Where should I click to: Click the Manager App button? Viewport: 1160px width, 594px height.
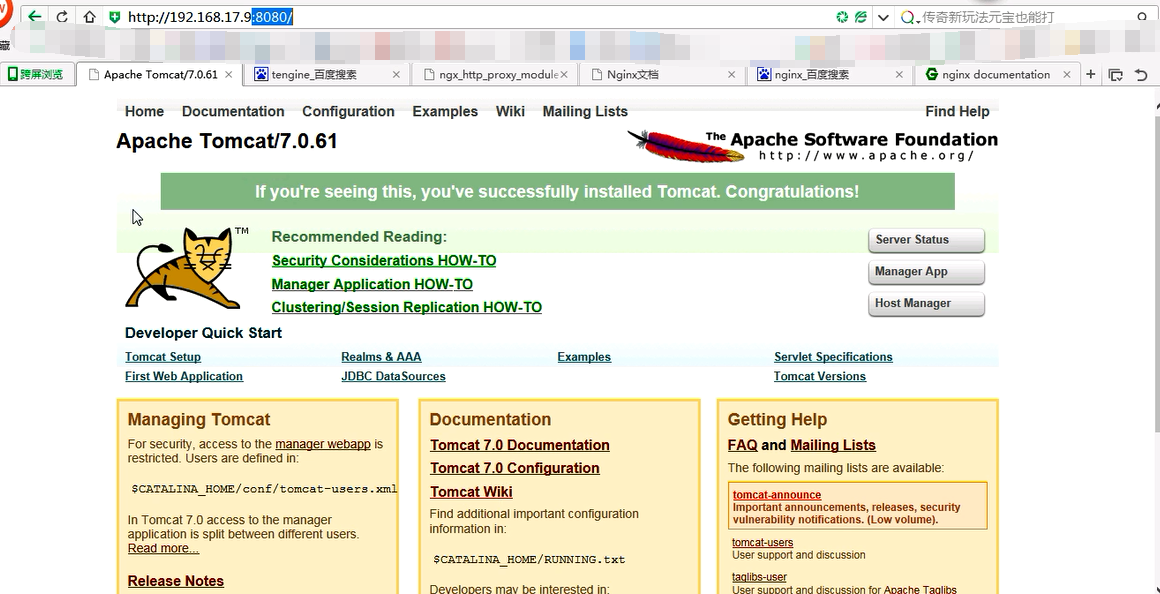click(926, 271)
